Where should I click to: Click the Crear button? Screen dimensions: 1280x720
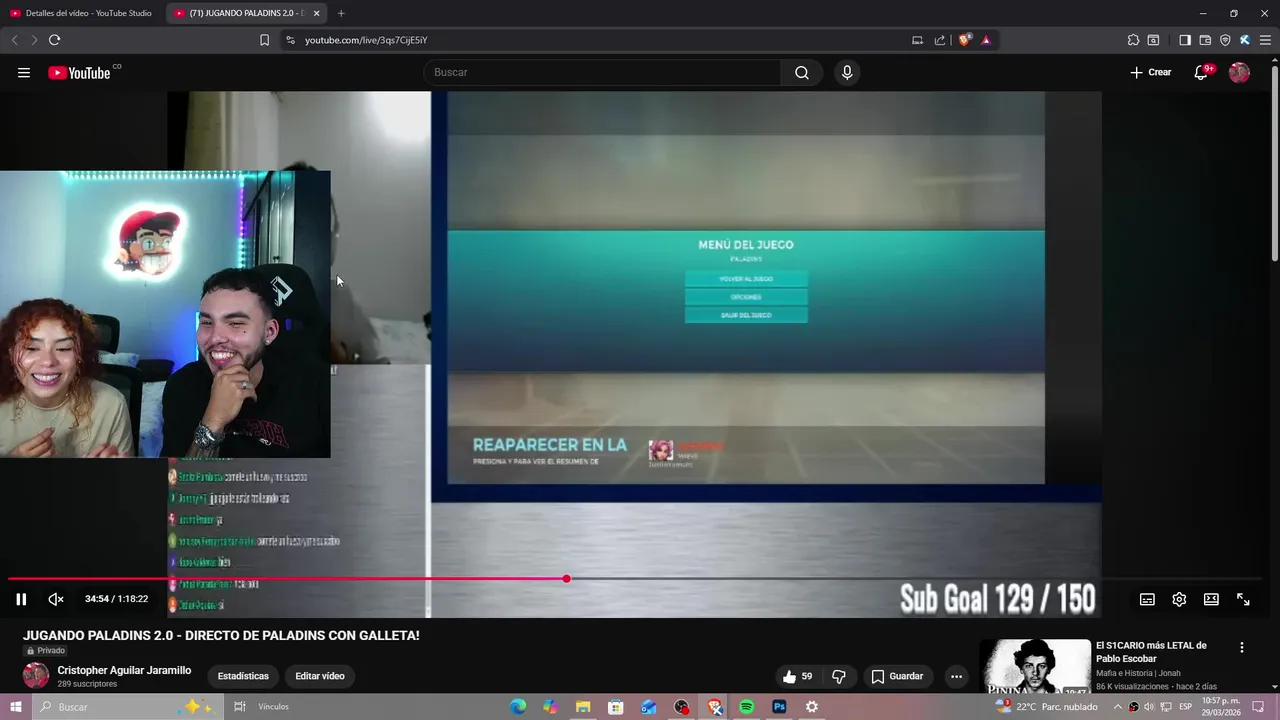coord(1151,72)
